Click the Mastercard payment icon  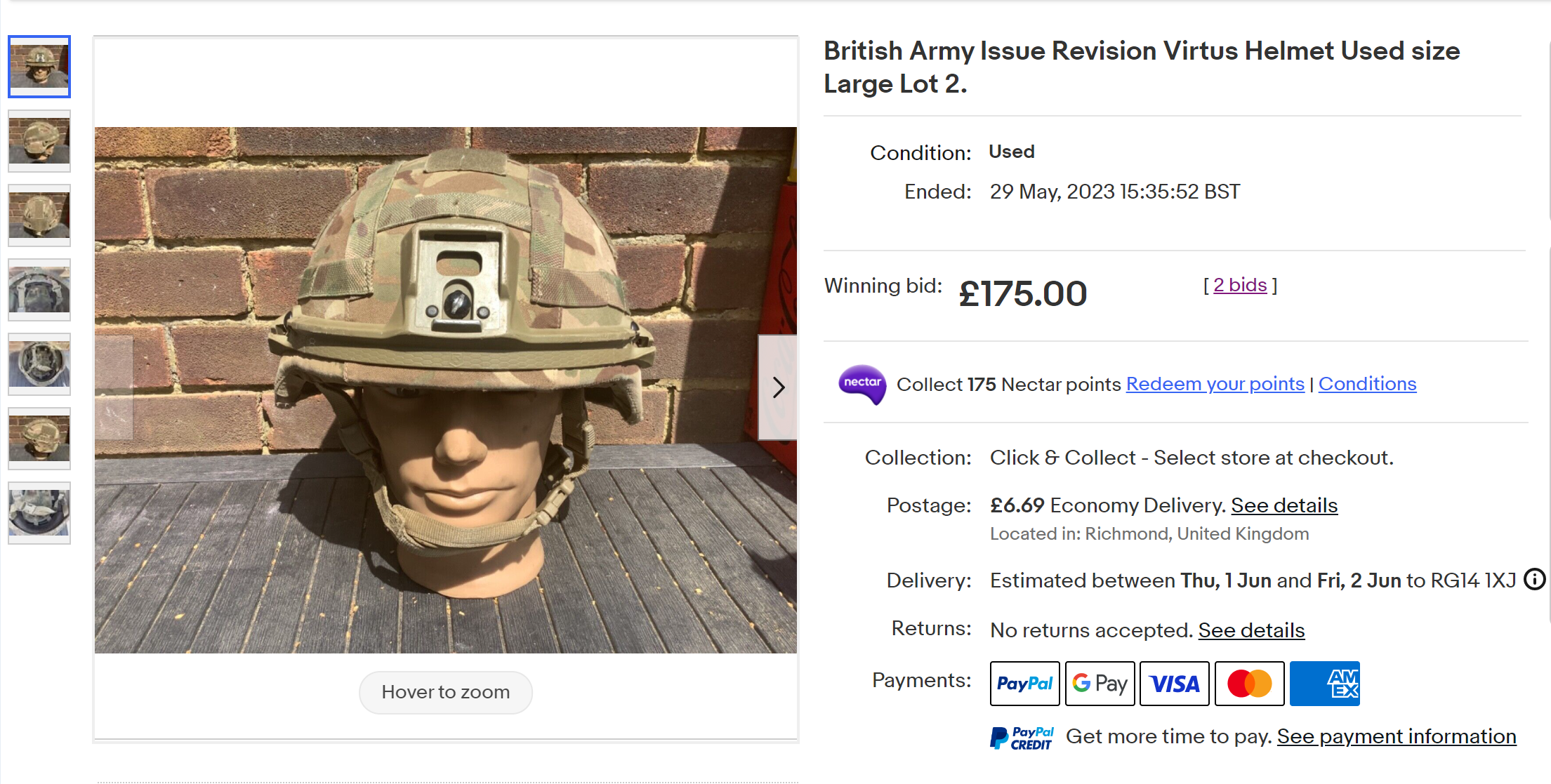point(1249,683)
